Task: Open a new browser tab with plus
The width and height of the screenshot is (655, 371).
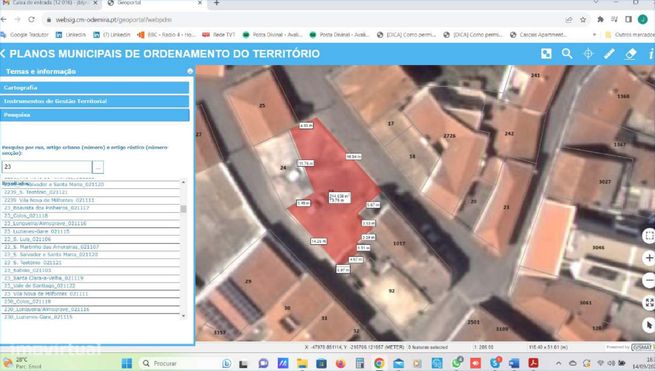Action: pyautogui.click(x=216, y=3)
